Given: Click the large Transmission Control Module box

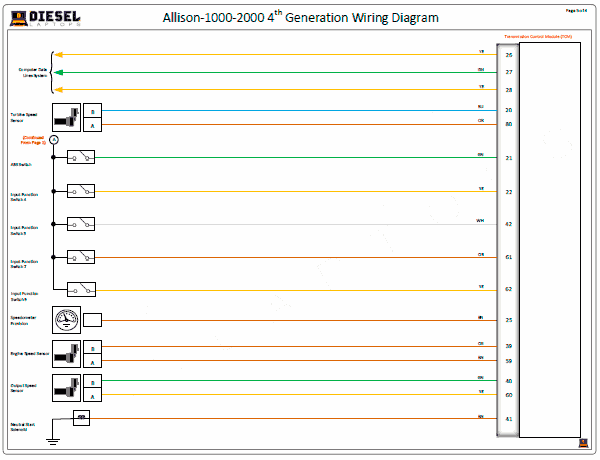Looking at the screenshot, I should click(x=549, y=240).
